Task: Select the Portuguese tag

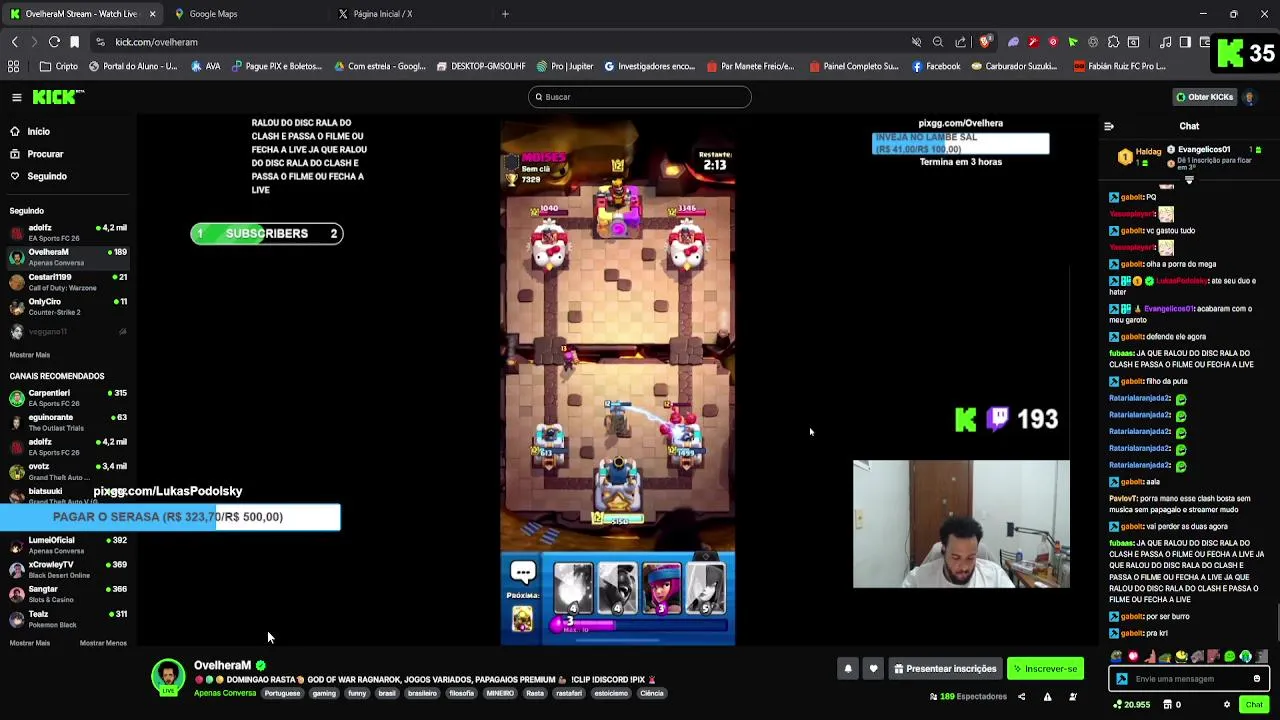Action: [282, 693]
